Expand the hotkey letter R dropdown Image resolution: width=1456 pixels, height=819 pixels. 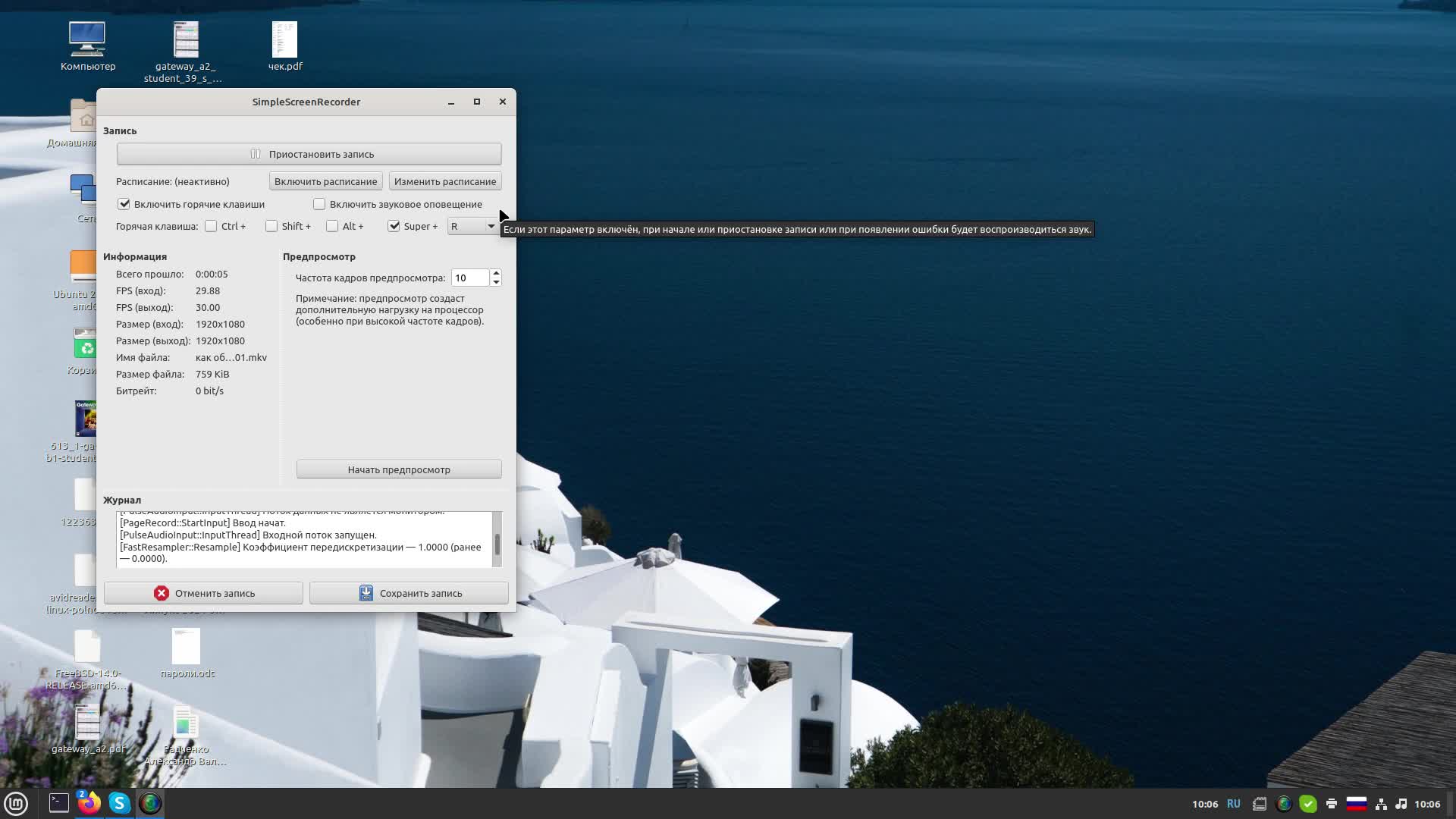[490, 226]
